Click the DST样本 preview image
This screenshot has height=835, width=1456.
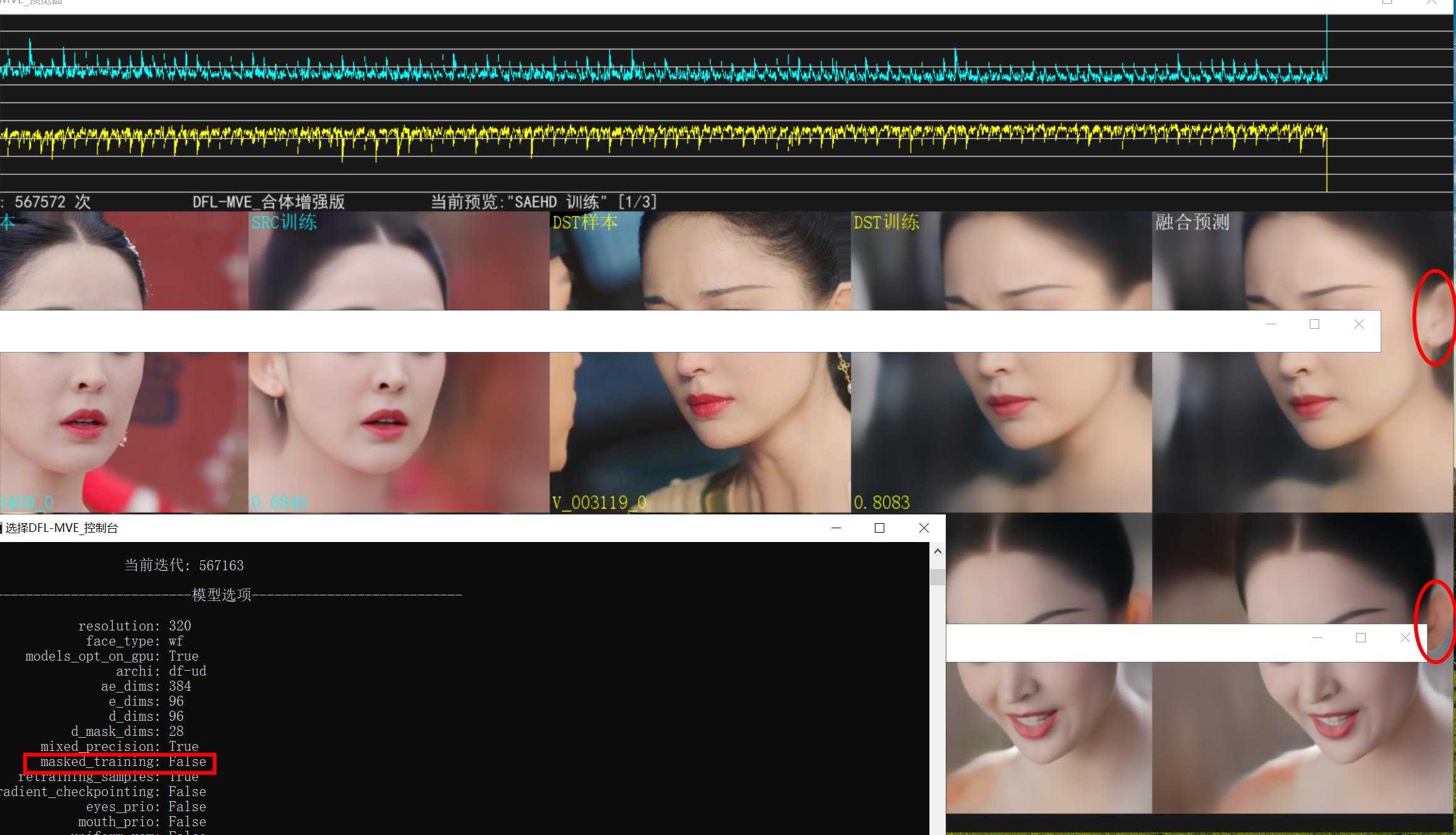tap(700, 362)
